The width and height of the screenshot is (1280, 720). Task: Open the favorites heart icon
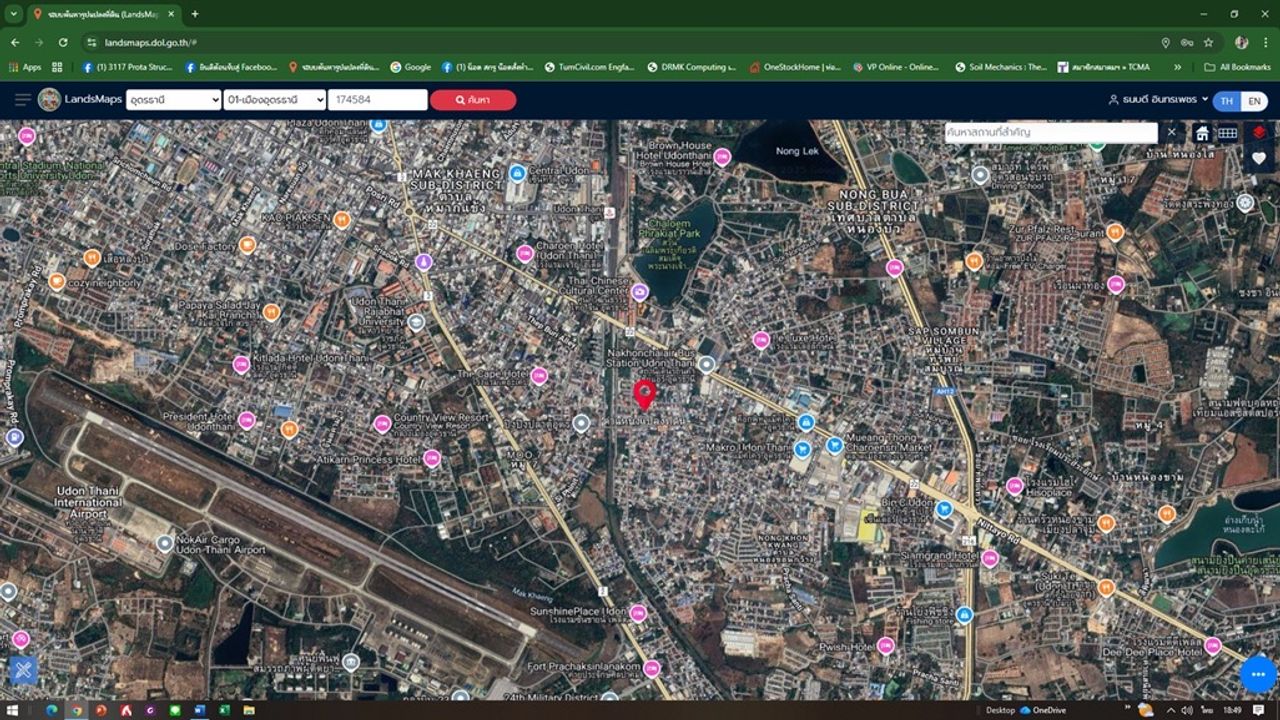(1259, 158)
